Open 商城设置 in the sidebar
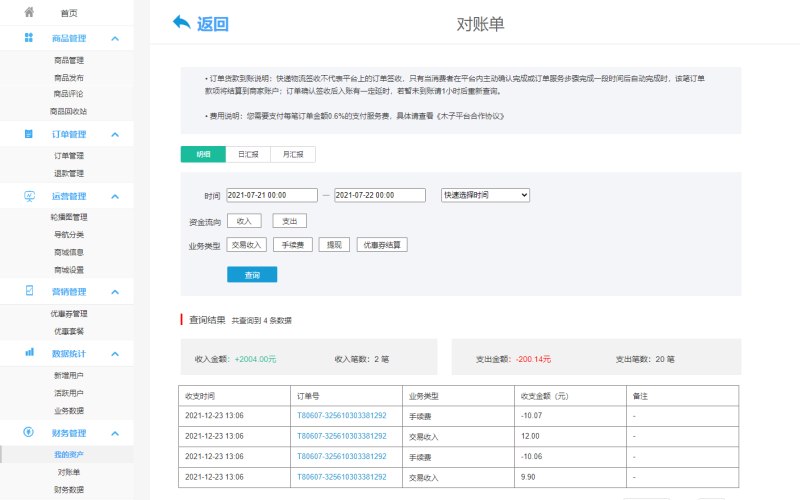This screenshot has height=500, width=800. coord(69,270)
